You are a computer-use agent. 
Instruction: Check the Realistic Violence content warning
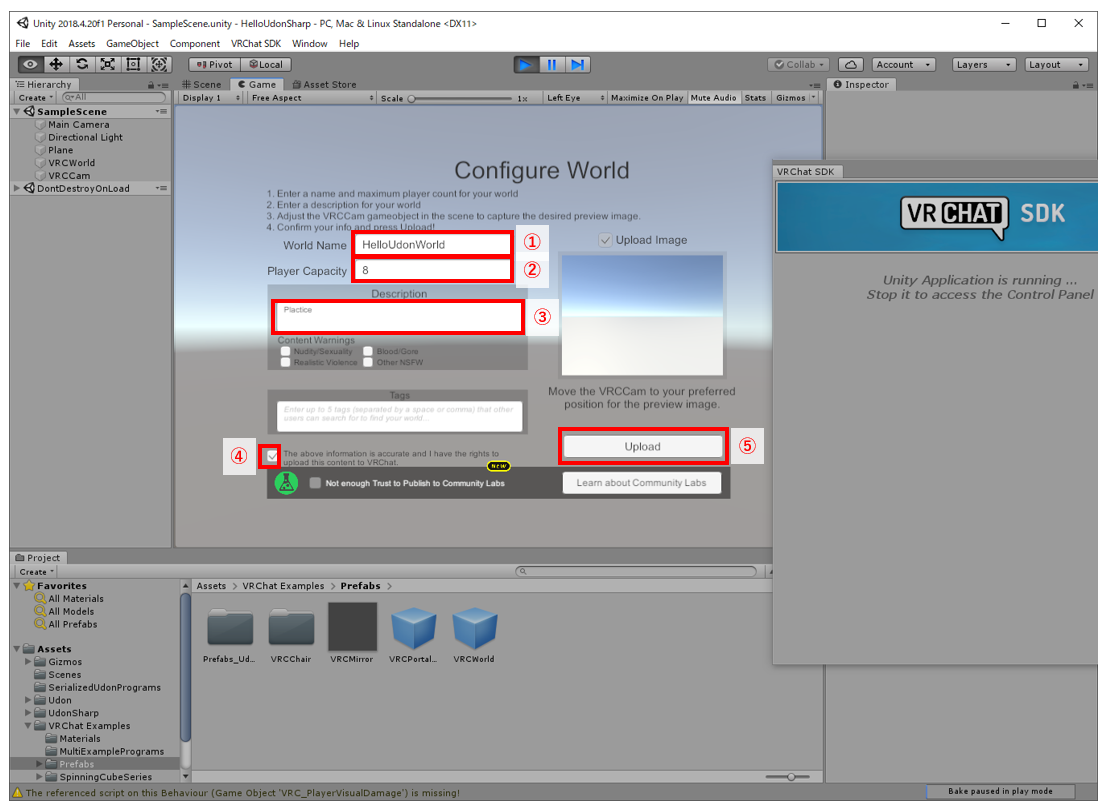pyautogui.click(x=285, y=362)
